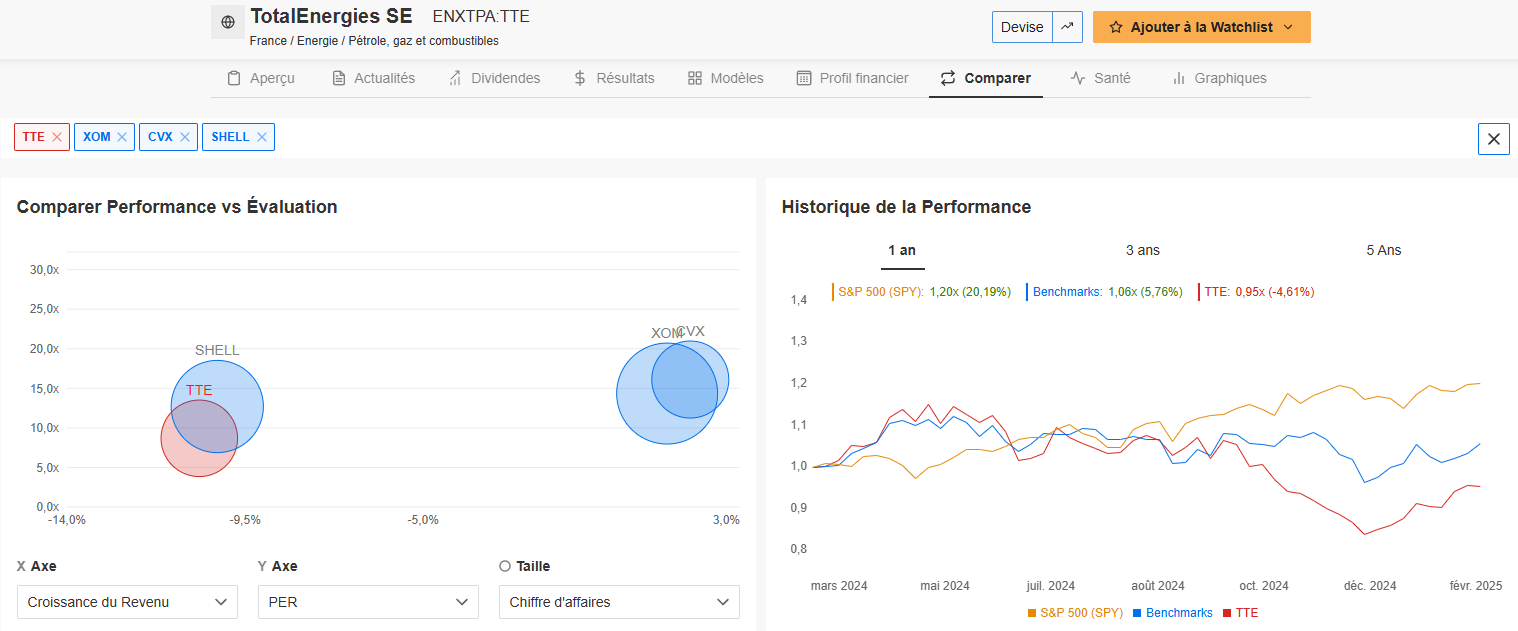Viewport: 1518px width, 631px height.
Task: Remove the XOM ticker chip
Action: coord(122,137)
